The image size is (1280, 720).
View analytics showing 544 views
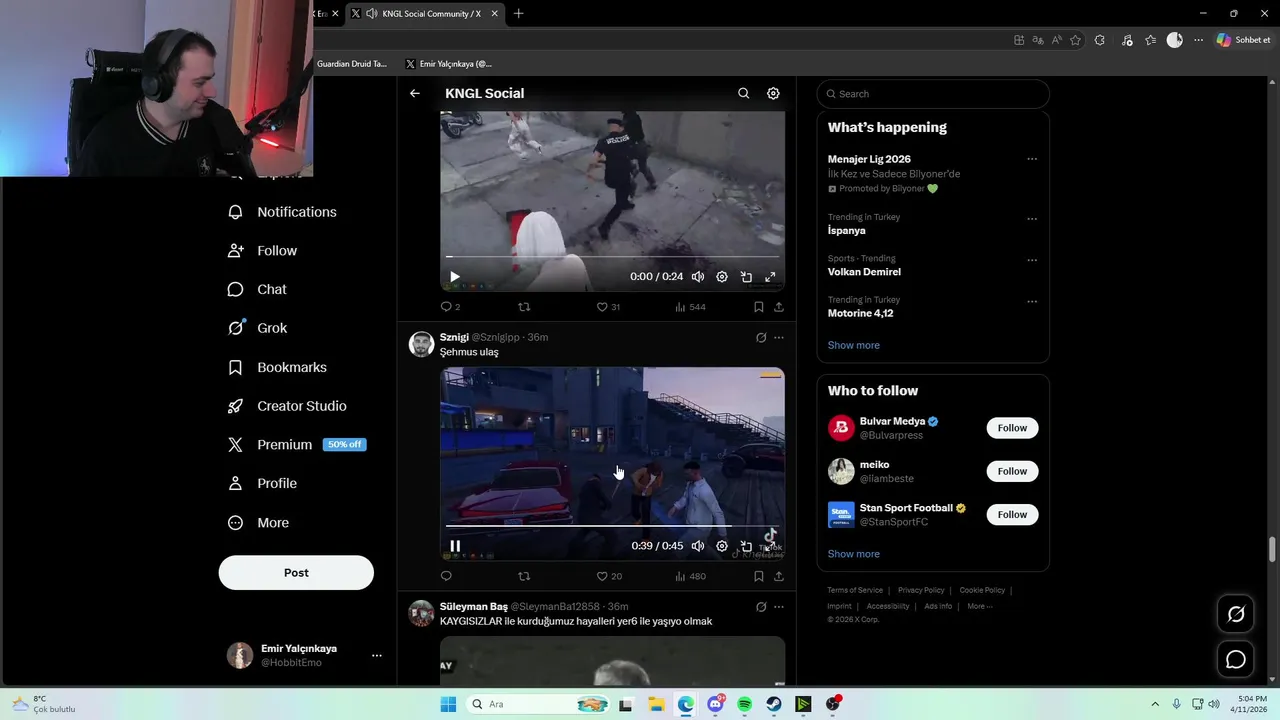point(690,307)
